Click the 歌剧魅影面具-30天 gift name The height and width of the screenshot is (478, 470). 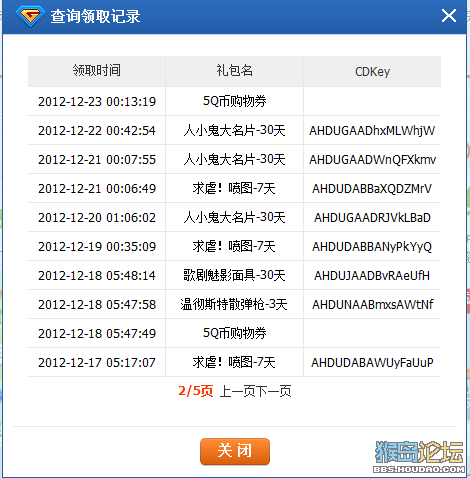coord(234,275)
